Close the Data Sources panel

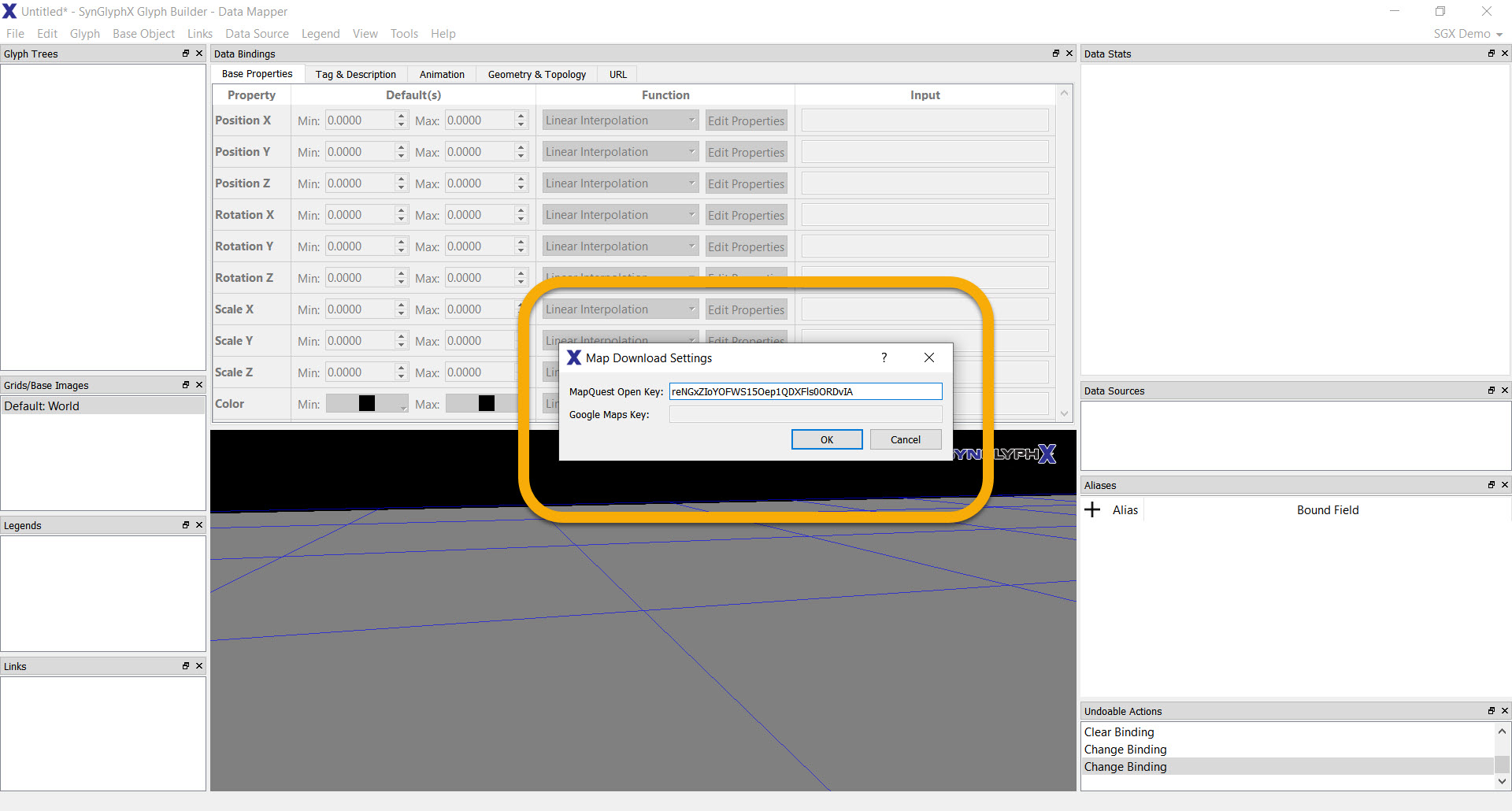click(1505, 391)
